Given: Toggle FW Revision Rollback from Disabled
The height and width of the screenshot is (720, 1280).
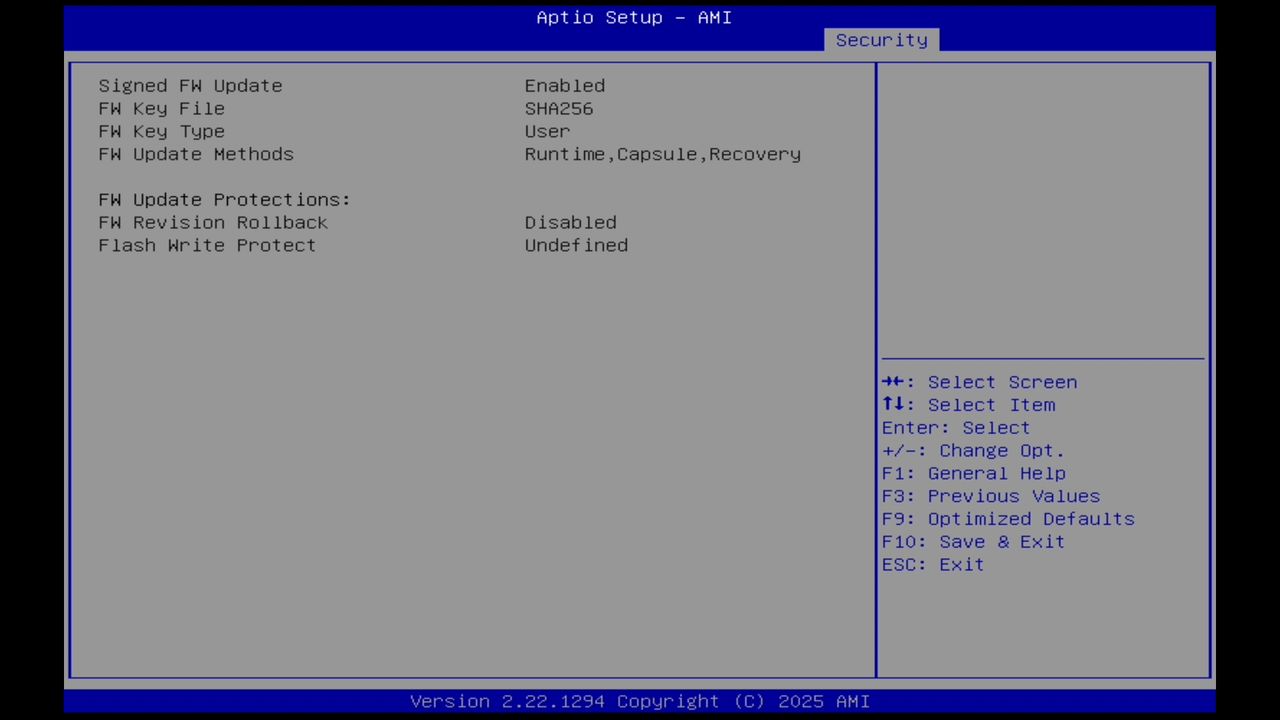Looking at the screenshot, I should (570, 222).
